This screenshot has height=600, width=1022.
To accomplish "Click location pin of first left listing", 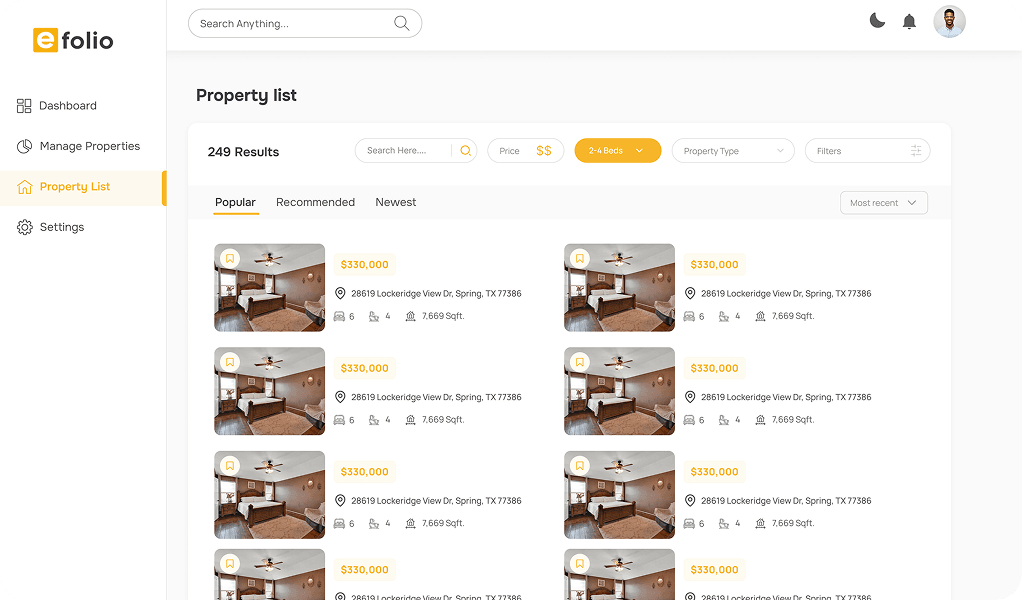I will (340, 294).
